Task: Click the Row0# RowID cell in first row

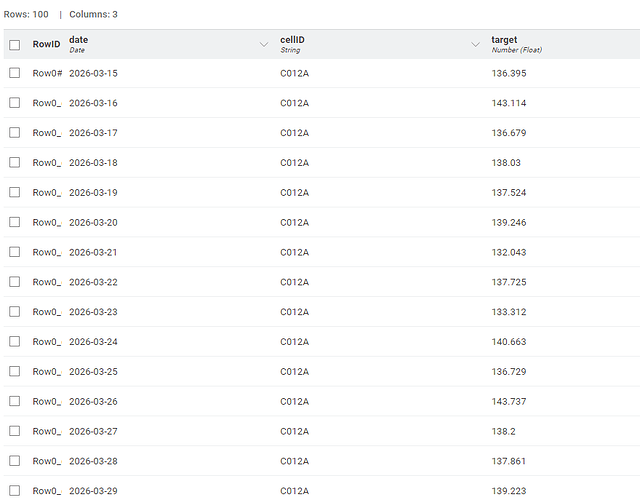Action: 47,73
